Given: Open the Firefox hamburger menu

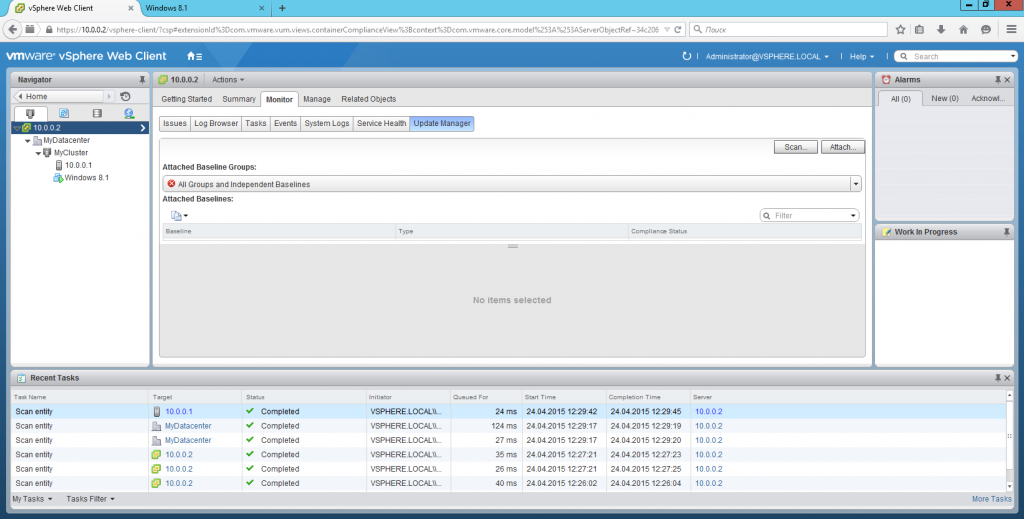Looking at the screenshot, I should click(x=1011, y=29).
